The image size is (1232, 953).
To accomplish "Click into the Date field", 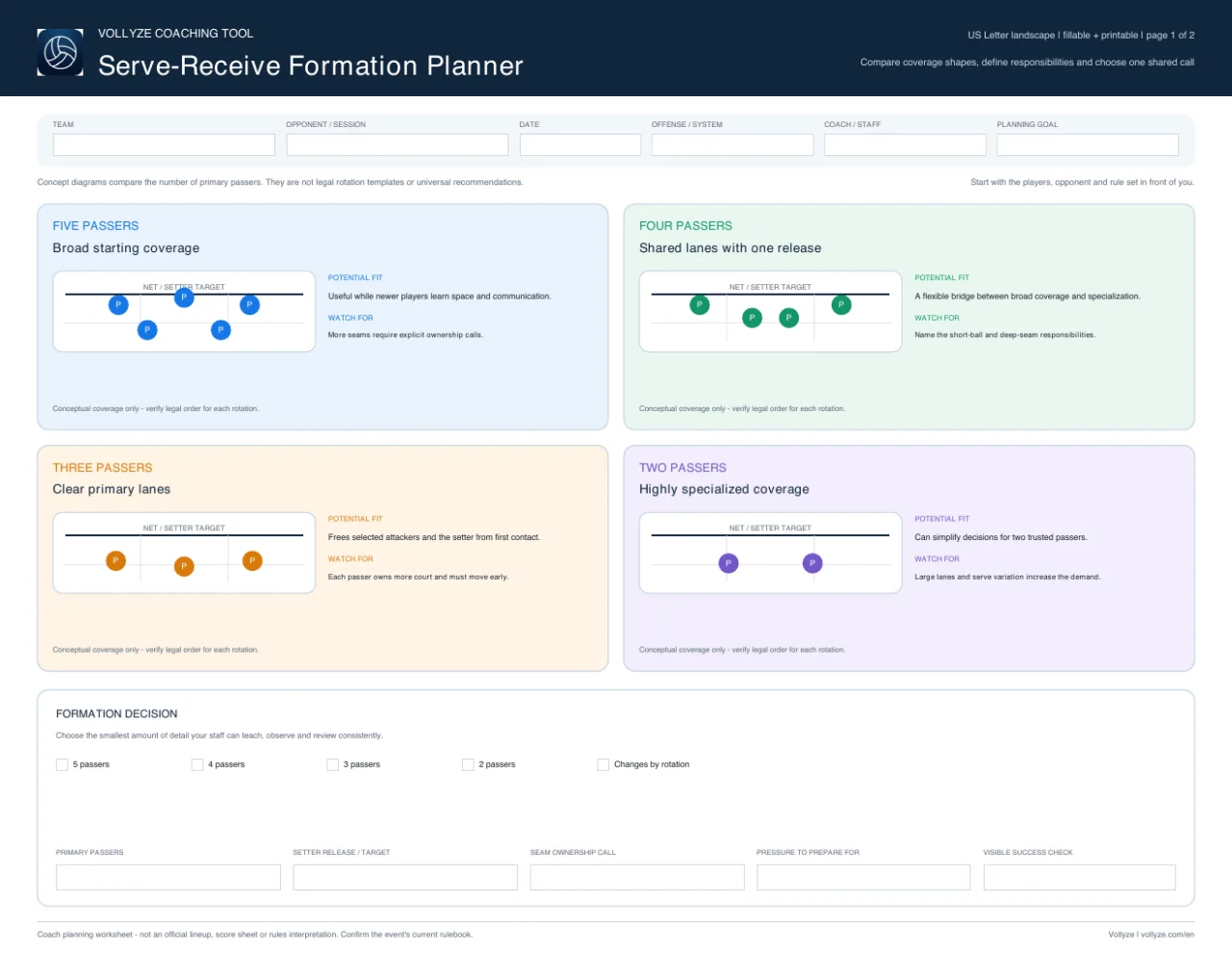I will coord(580,144).
